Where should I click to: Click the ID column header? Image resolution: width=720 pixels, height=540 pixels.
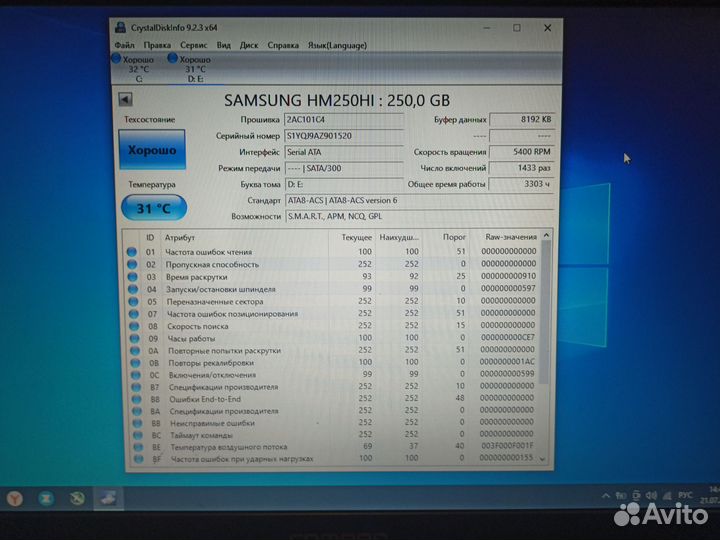[x=150, y=237]
